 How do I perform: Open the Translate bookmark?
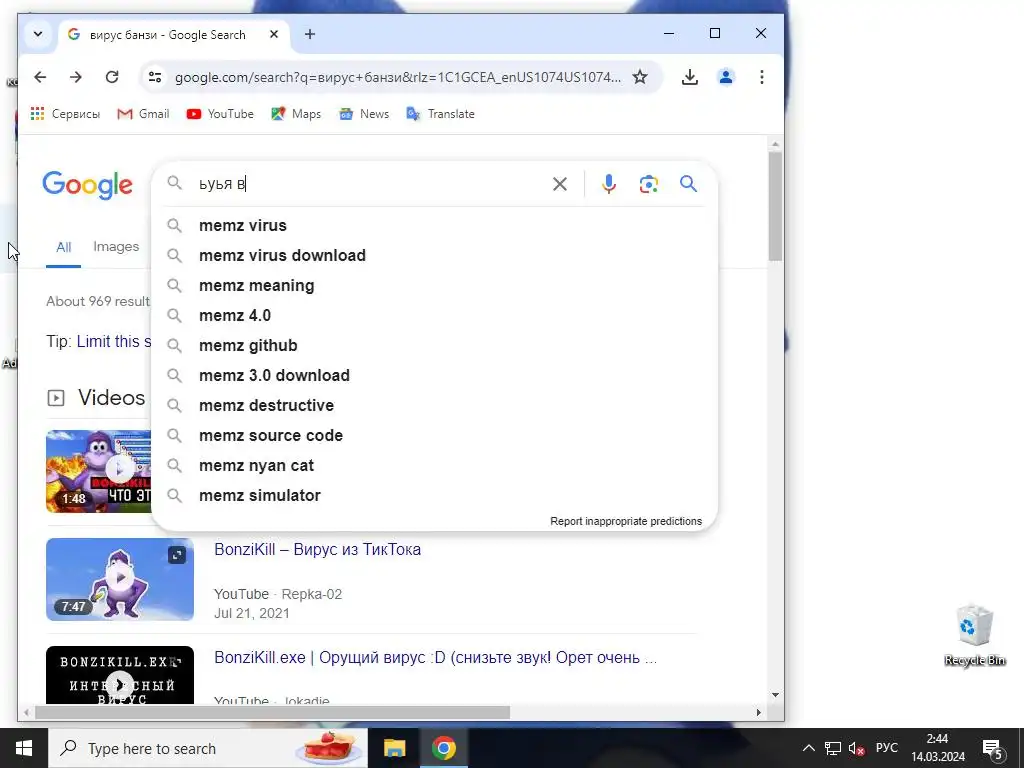tap(440, 114)
